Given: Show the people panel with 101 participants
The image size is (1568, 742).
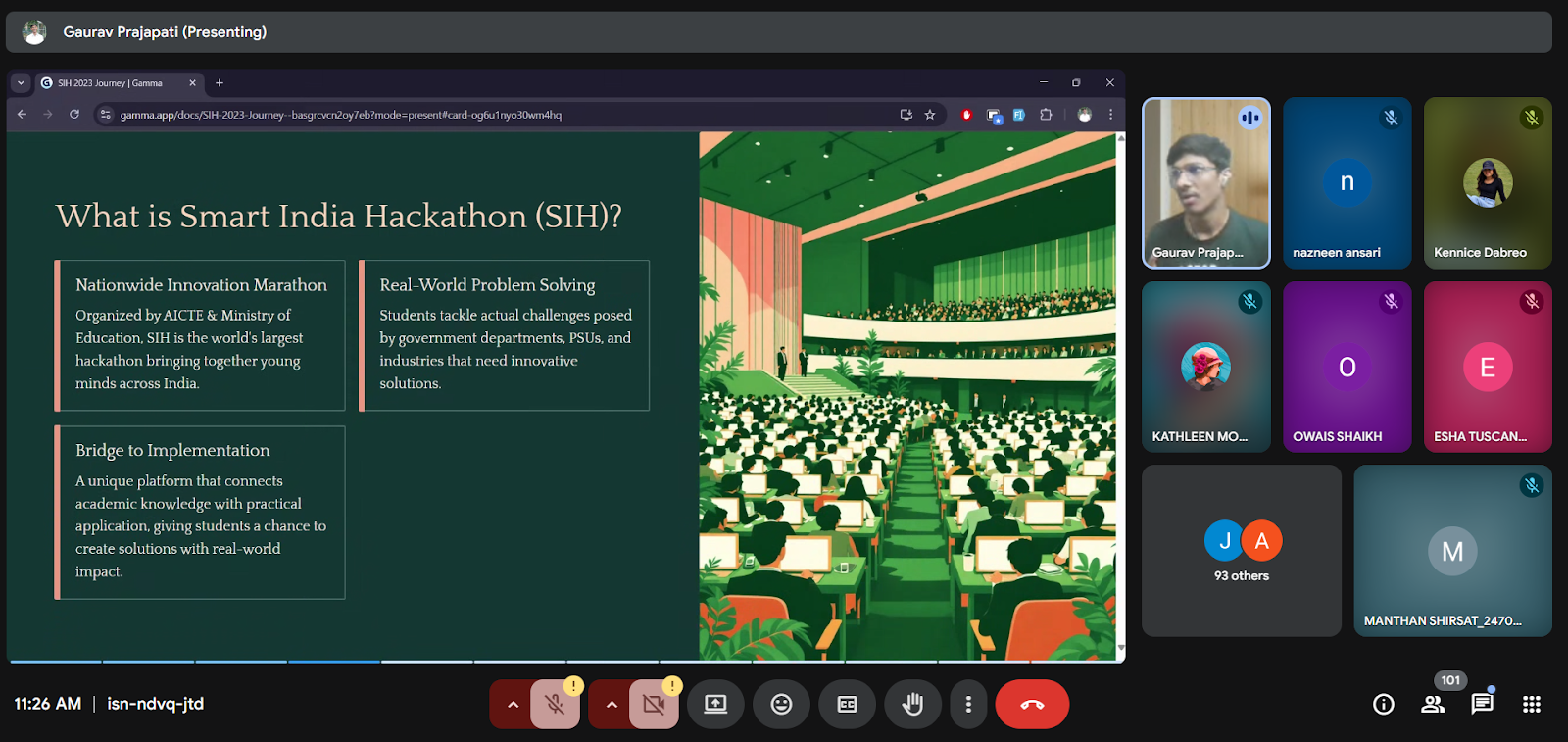Looking at the screenshot, I should coord(1433,704).
